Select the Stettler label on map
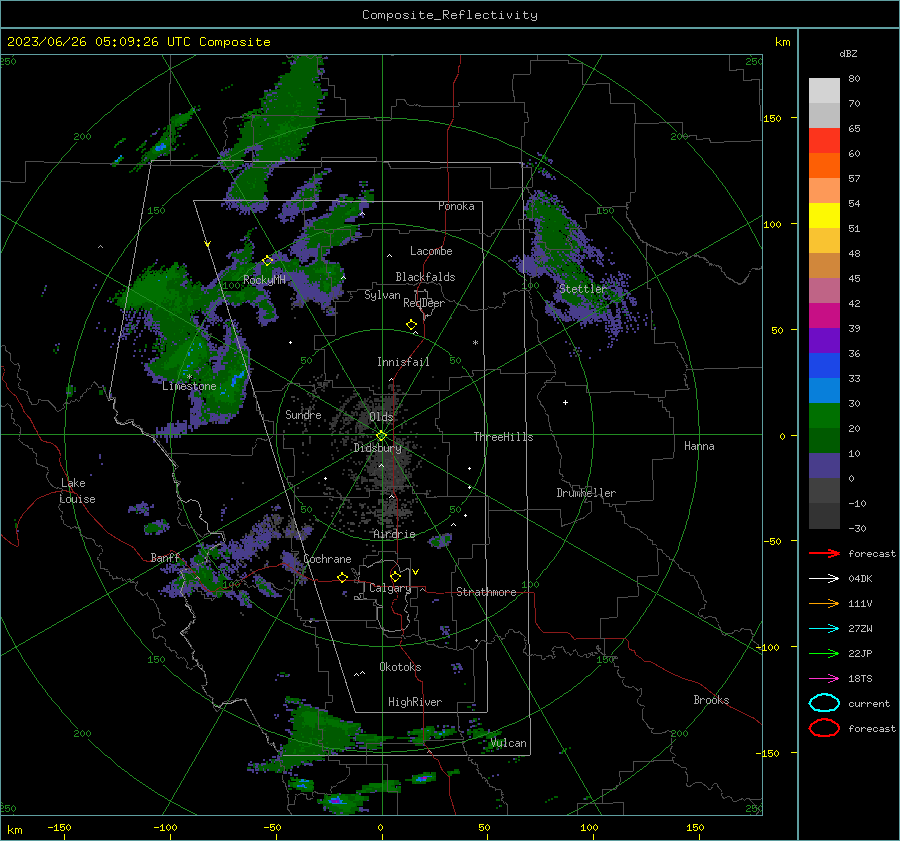Screen dimensions: 900x841 tap(582, 289)
